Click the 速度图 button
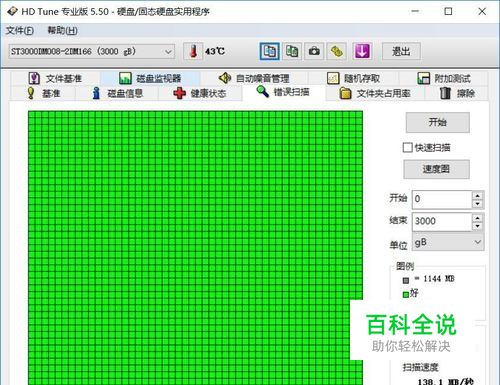Screen dimensions: 500x385 click(436, 169)
